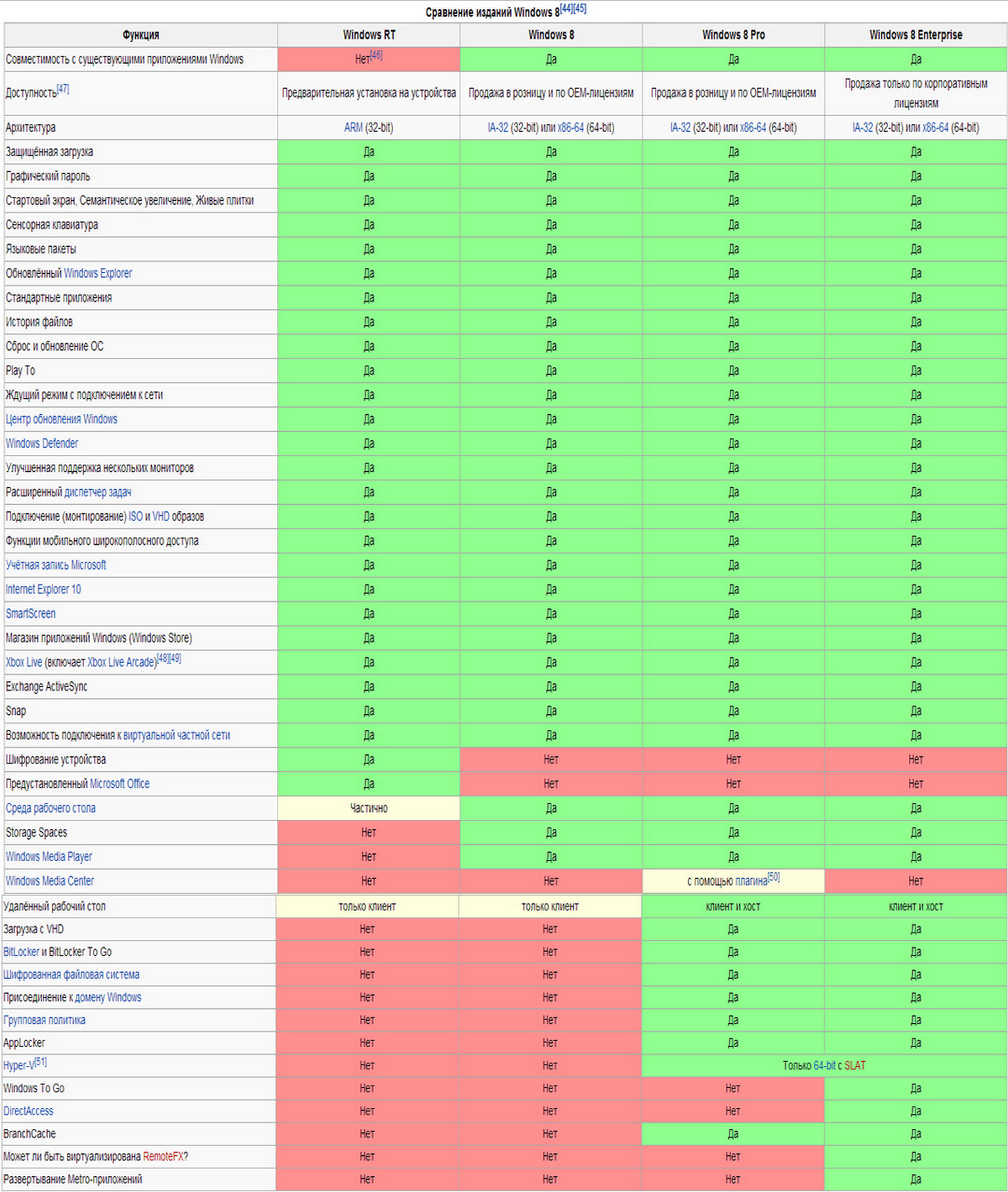The image size is (1008, 1192).
Task: Click the red SLAT link
Action: (x=854, y=1065)
